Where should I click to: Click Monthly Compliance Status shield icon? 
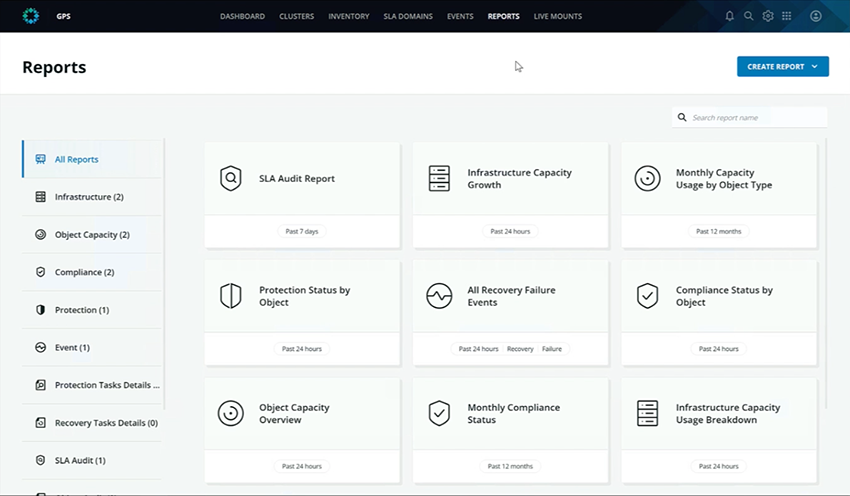(439, 414)
